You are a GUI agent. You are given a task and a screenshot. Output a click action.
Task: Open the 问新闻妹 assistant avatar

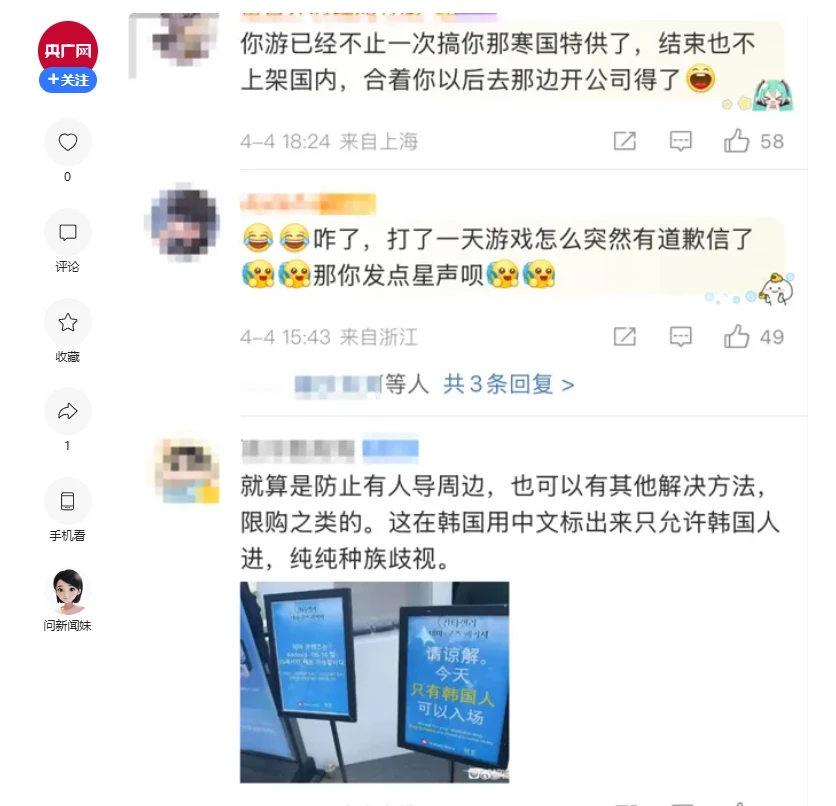click(68, 591)
